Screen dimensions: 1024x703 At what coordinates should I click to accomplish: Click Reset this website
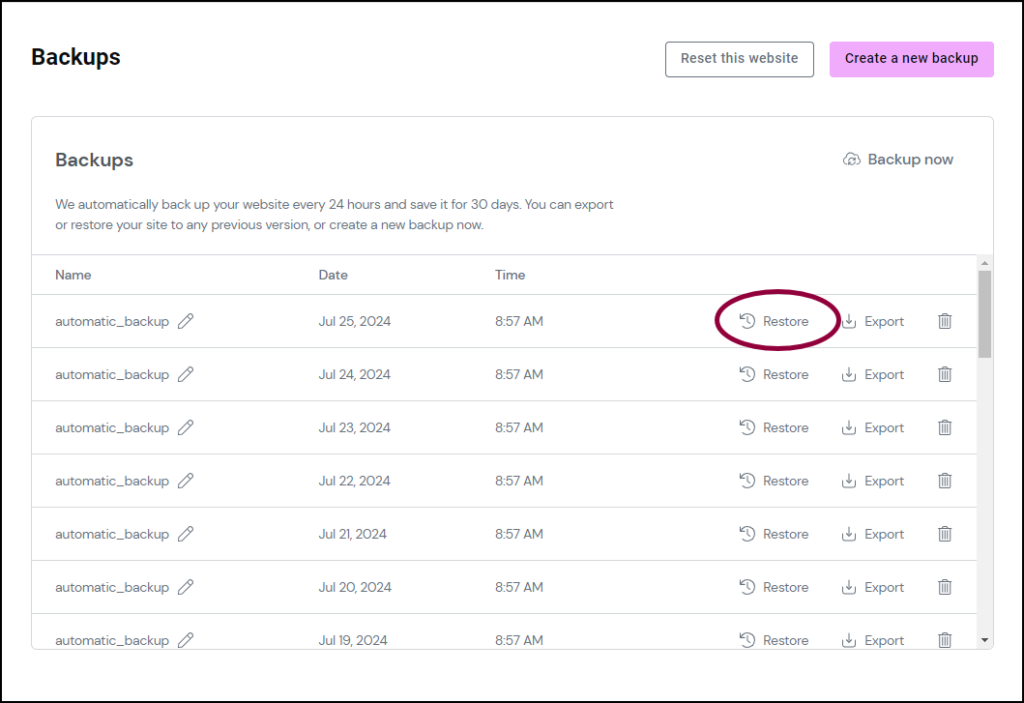(x=739, y=59)
